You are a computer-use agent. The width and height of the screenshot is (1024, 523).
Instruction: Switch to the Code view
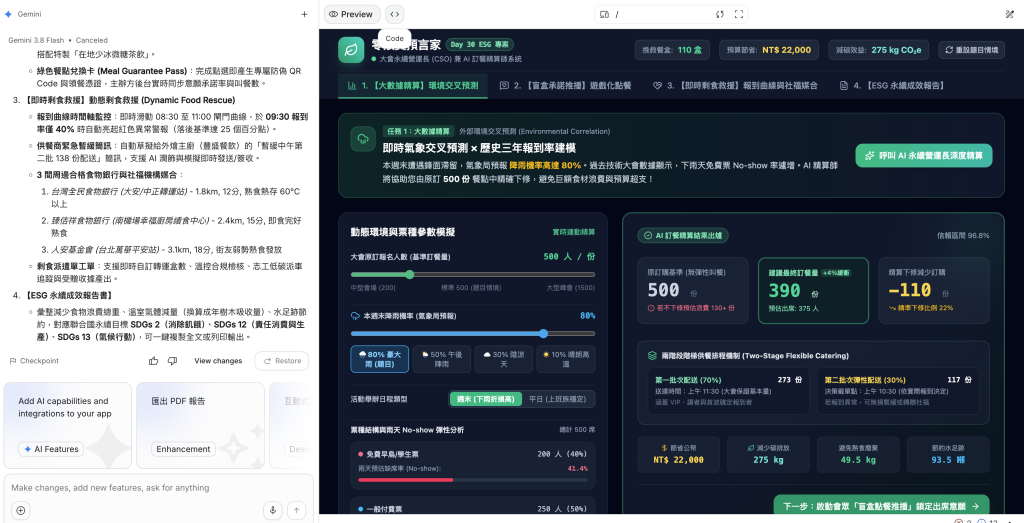[x=394, y=14]
